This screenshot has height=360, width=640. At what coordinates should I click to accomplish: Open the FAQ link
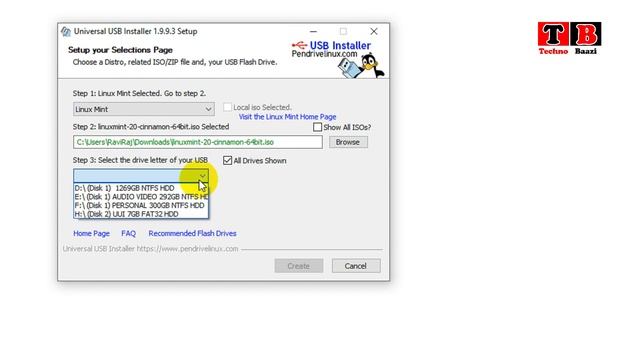128,233
